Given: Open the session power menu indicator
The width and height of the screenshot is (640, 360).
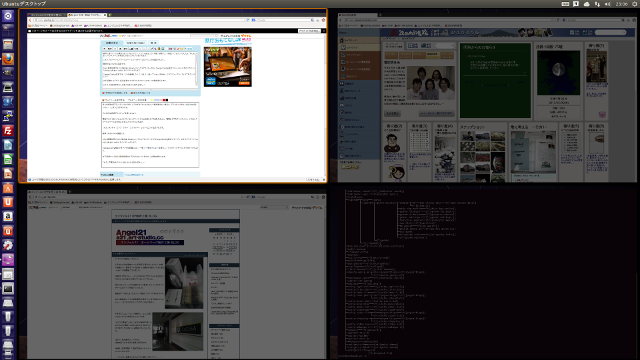Looking at the screenshot, I should click(635, 4).
